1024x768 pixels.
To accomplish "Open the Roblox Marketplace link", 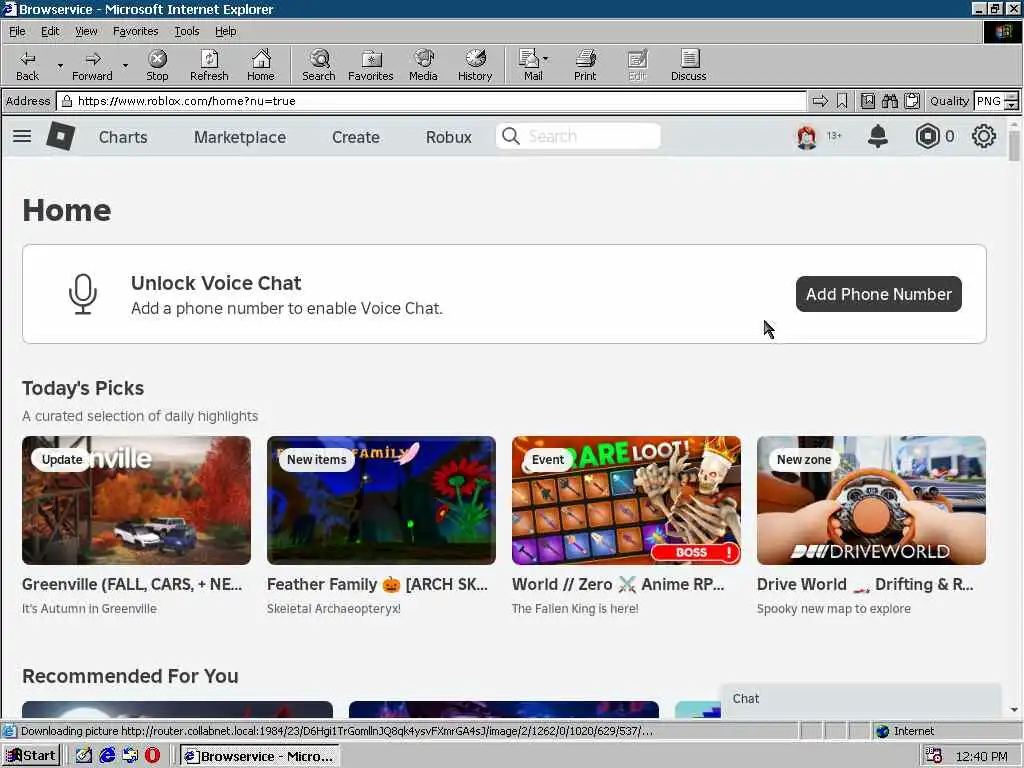I will coord(240,137).
